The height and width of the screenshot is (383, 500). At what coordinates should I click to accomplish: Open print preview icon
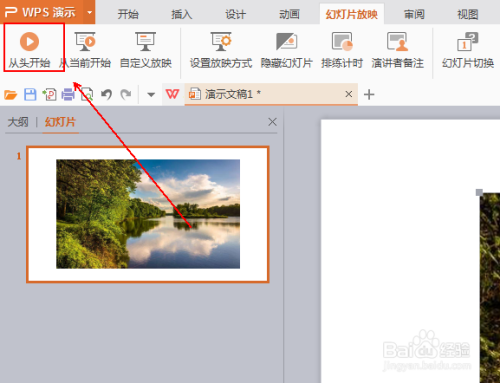coord(87,95)
